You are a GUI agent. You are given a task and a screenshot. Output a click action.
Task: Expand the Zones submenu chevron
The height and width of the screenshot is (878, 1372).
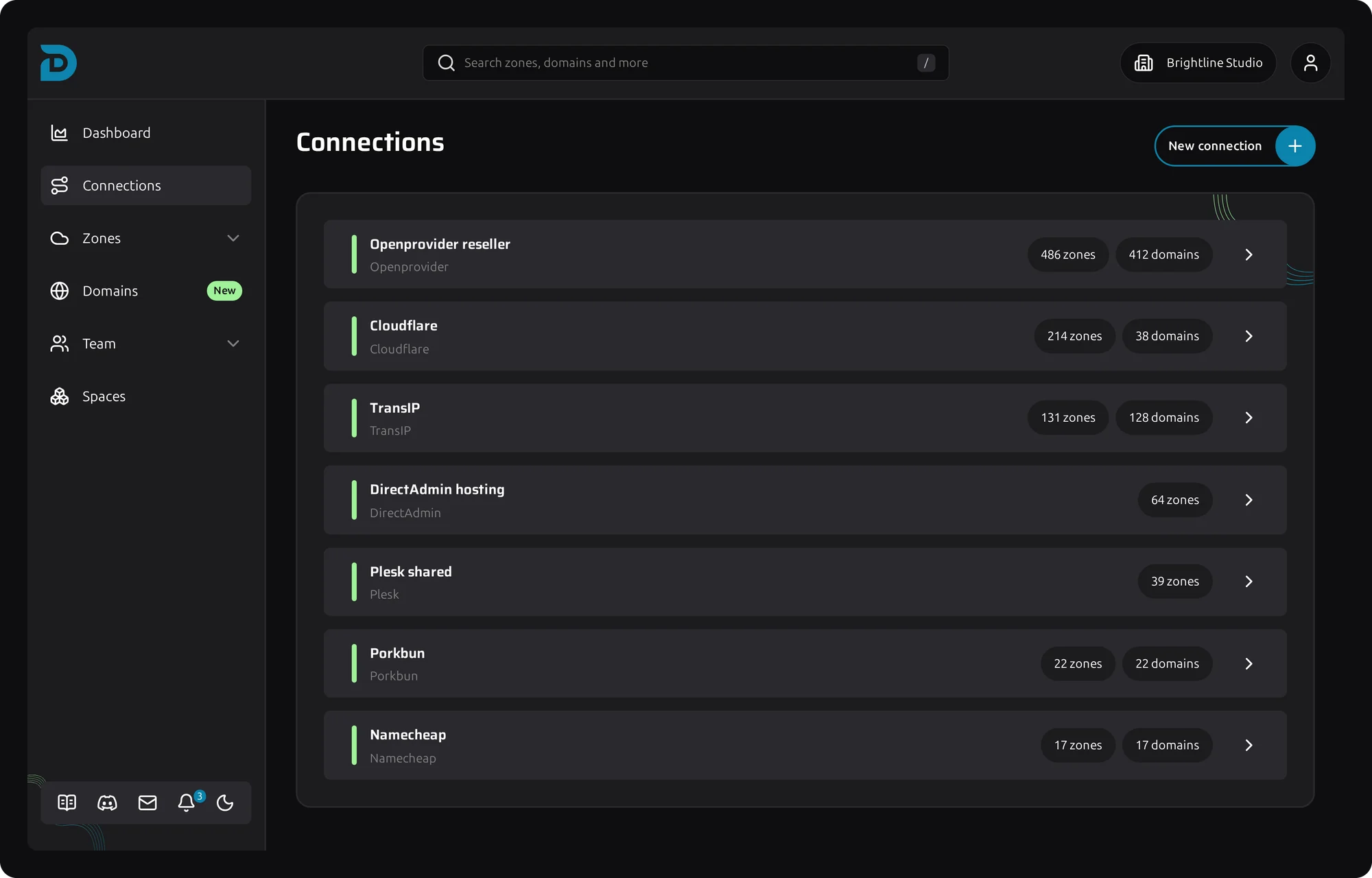point(233,238)
